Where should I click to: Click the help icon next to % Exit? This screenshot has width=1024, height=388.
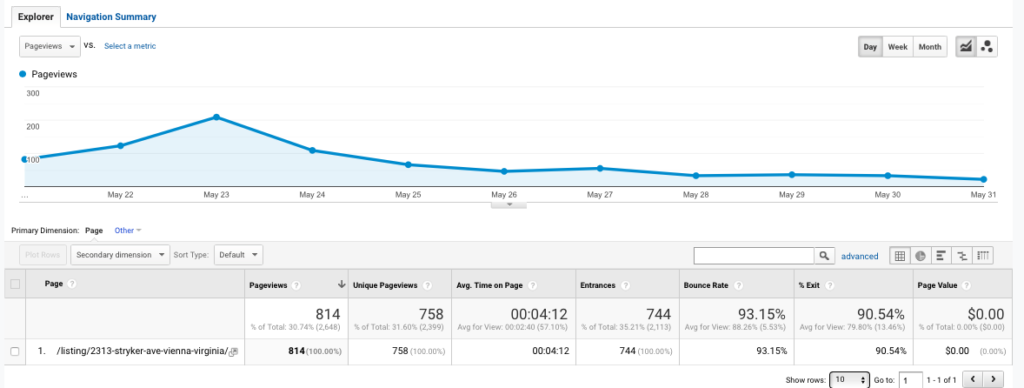point(829,285)
